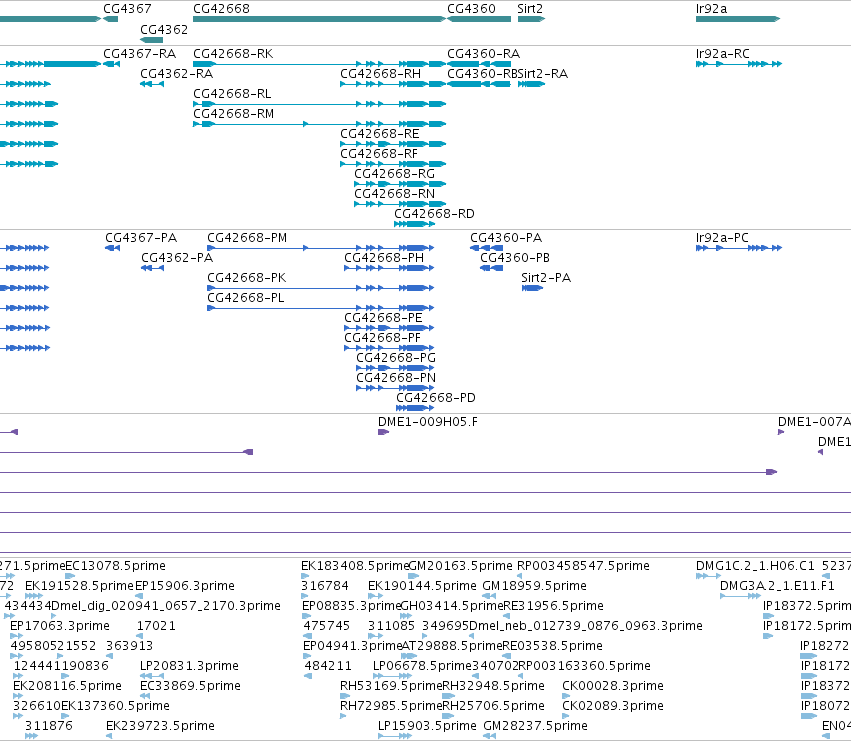Click the CG4362-PA CDS label
The height and width of the screenshot is (741, 851).
[177, 258]
